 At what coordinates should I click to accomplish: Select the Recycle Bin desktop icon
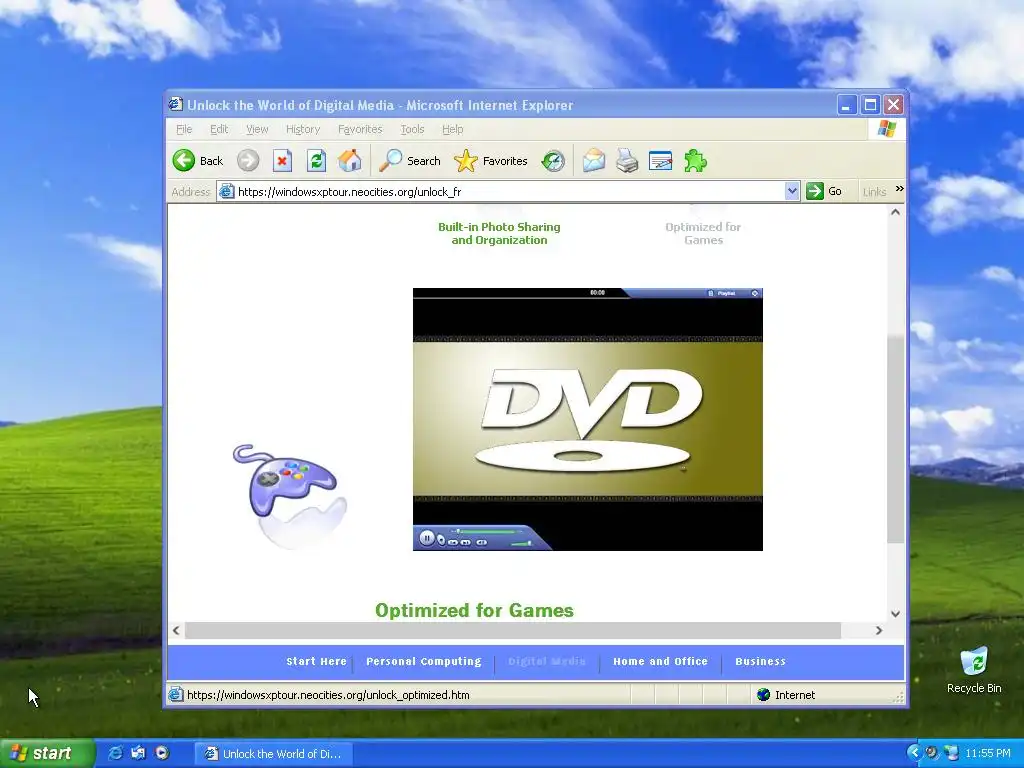(x=974, y=669)
